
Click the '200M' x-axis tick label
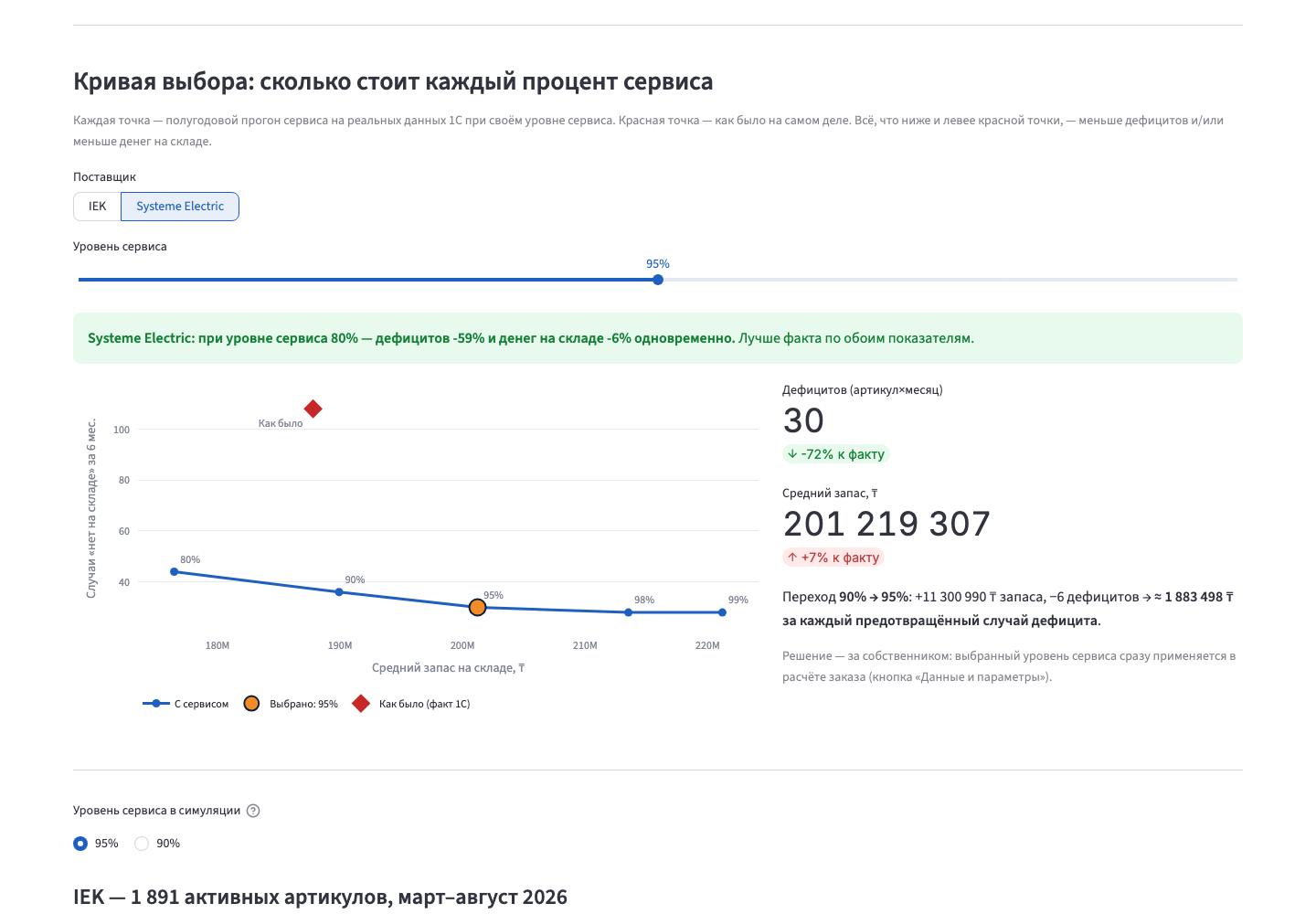click(x=462, y=645)
